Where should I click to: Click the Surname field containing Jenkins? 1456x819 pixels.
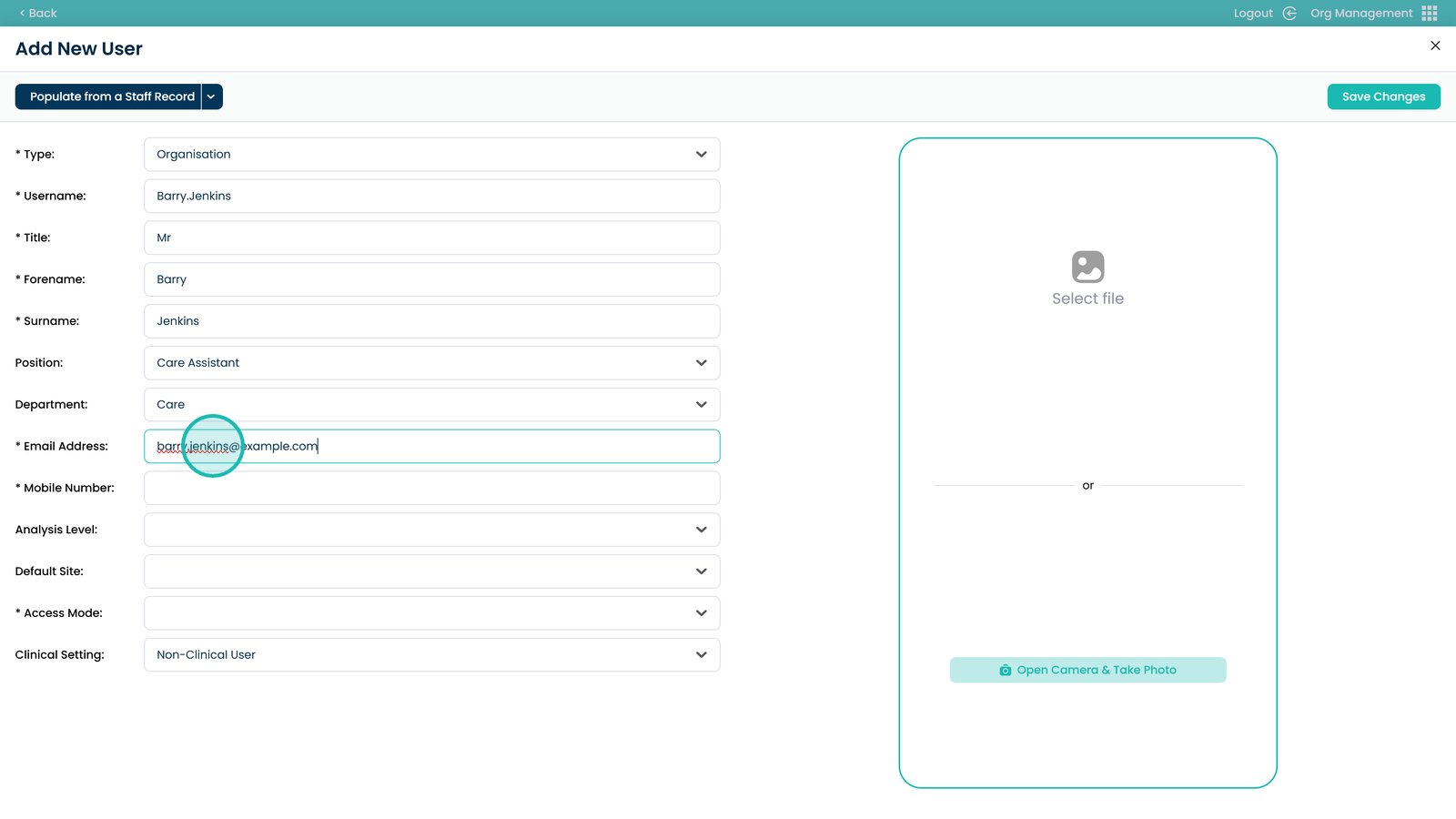pos(432,321)
